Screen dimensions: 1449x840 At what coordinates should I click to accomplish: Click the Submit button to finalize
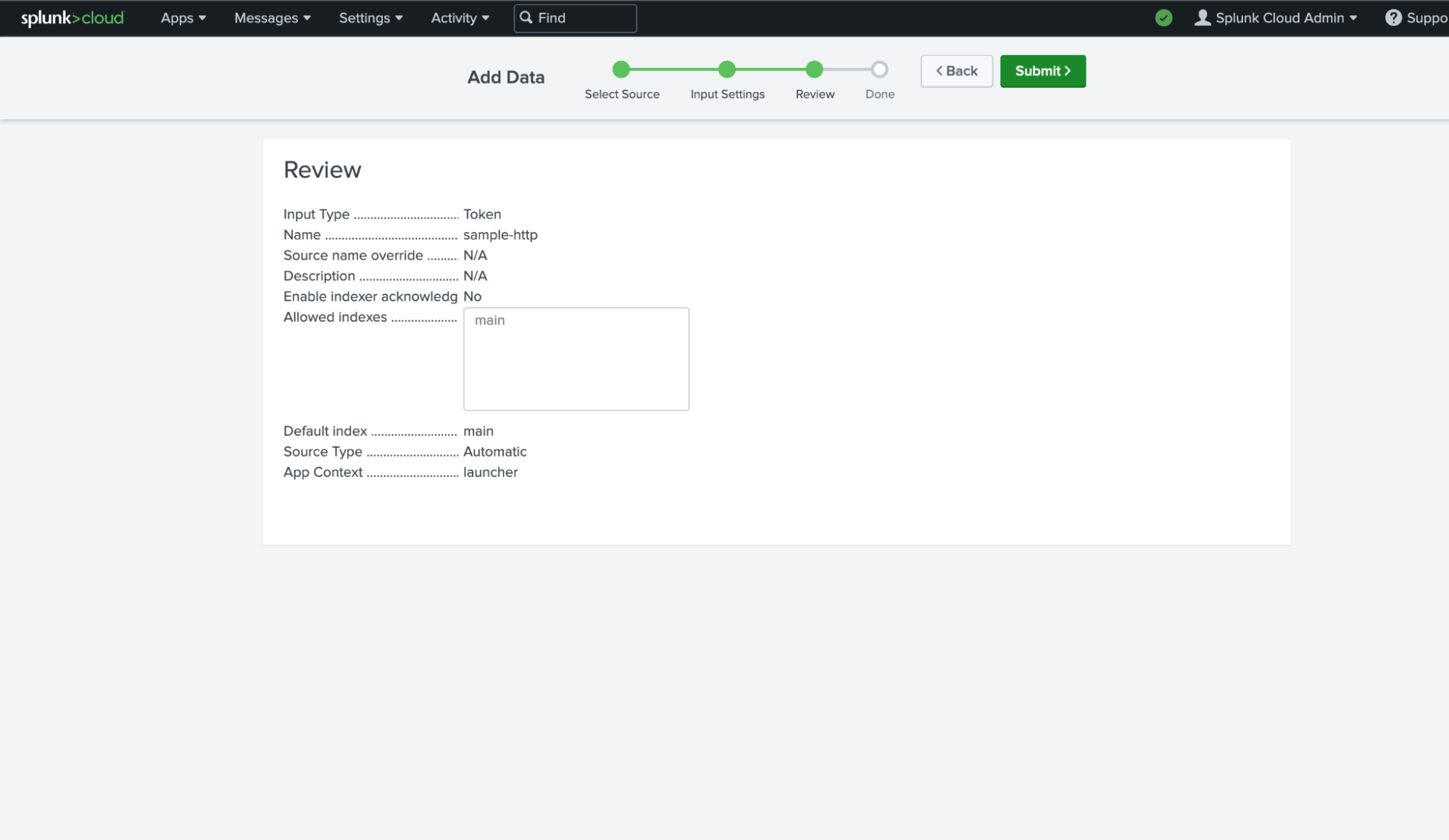coord(1042,70)
